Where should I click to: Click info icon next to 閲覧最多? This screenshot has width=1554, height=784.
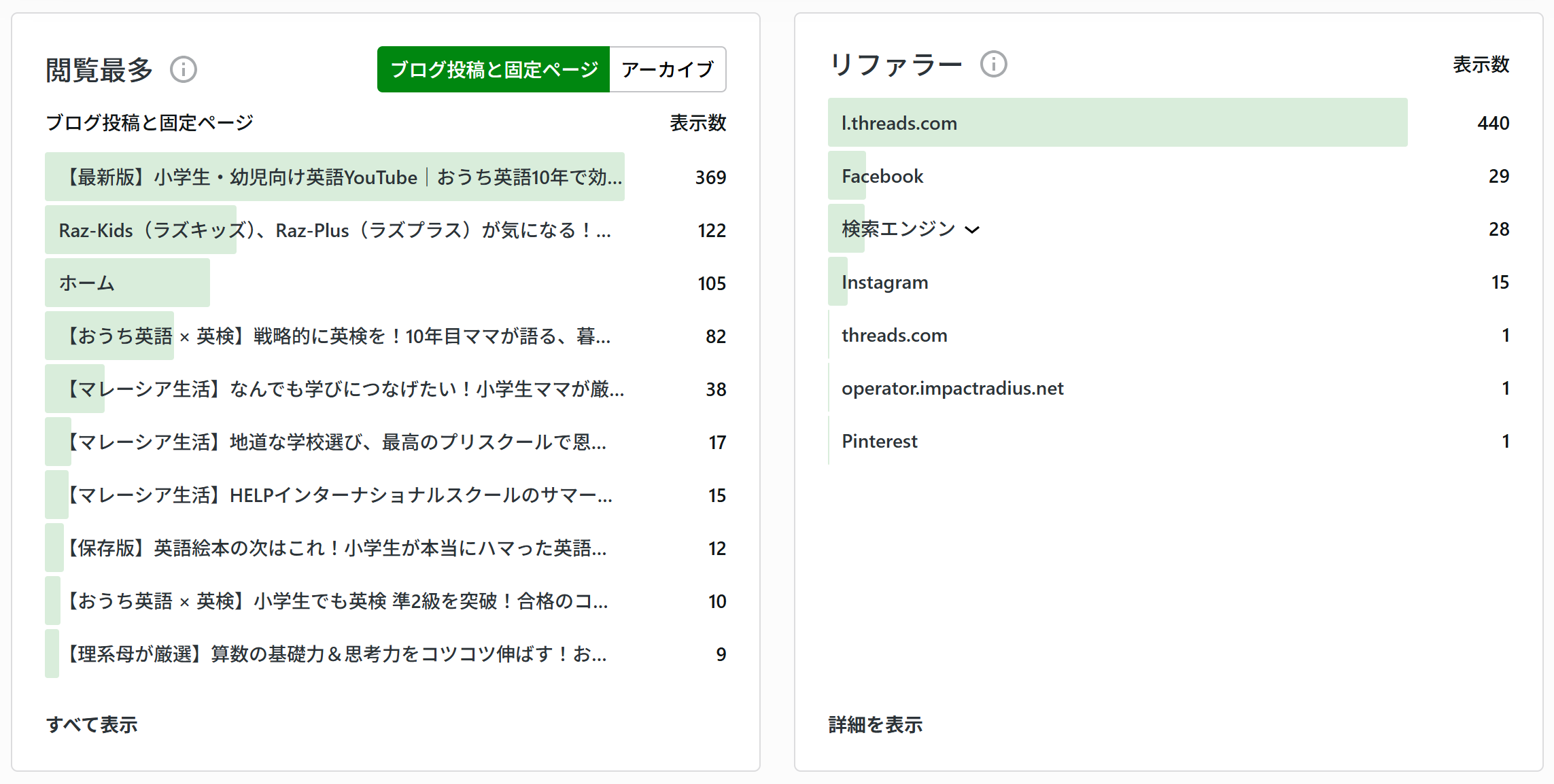click(183, 69)
